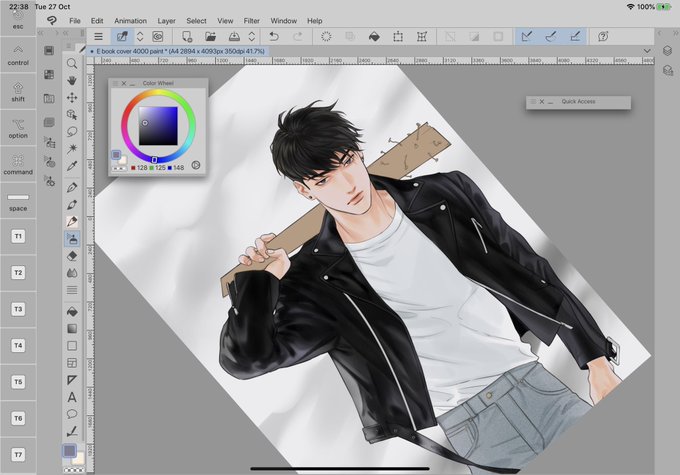Open the Clip Studio support help icon
Image resolution: width=680 pixels, height=475 pixels.
click(x=603, y=36)
